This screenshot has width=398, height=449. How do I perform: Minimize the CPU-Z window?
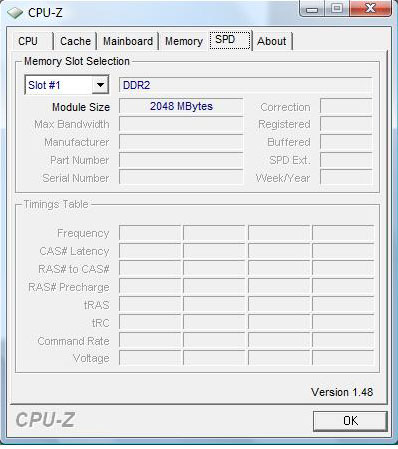click(x=312, y=9)
